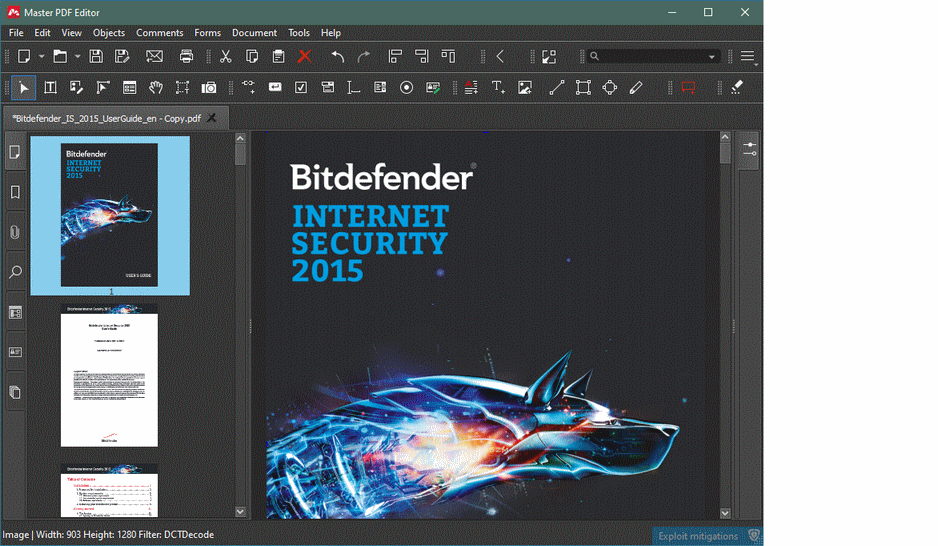Click the Print icon
938x546 pixels.
(187, 56)
